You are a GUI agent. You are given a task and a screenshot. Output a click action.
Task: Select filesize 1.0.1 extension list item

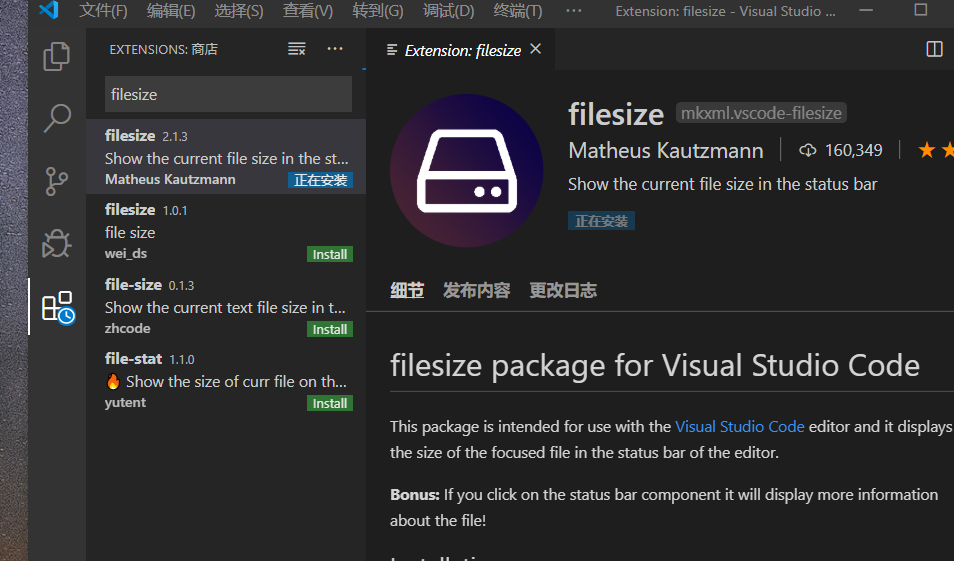point(226,231)
